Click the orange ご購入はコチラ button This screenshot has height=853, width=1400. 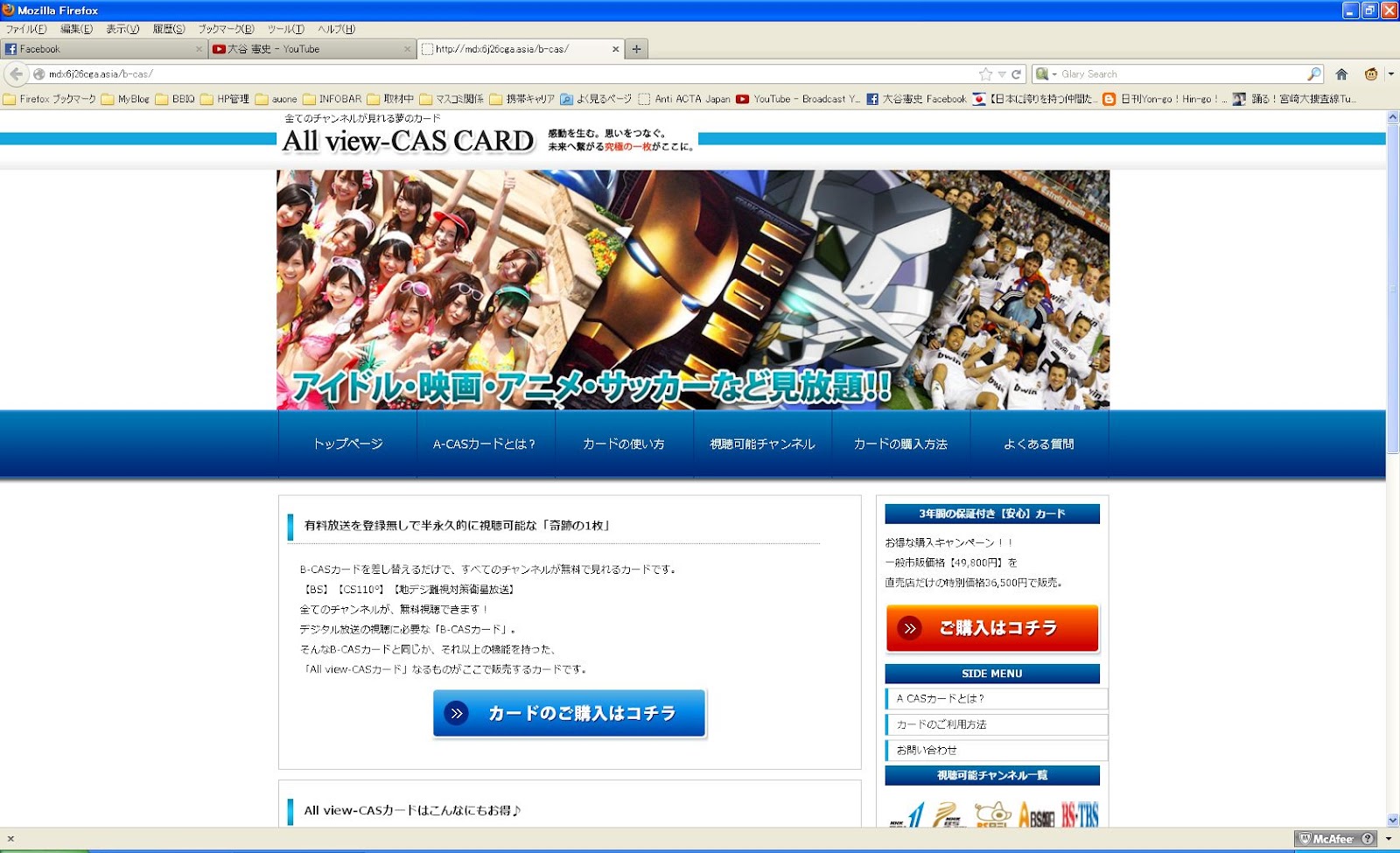click(x=992, y=628)
